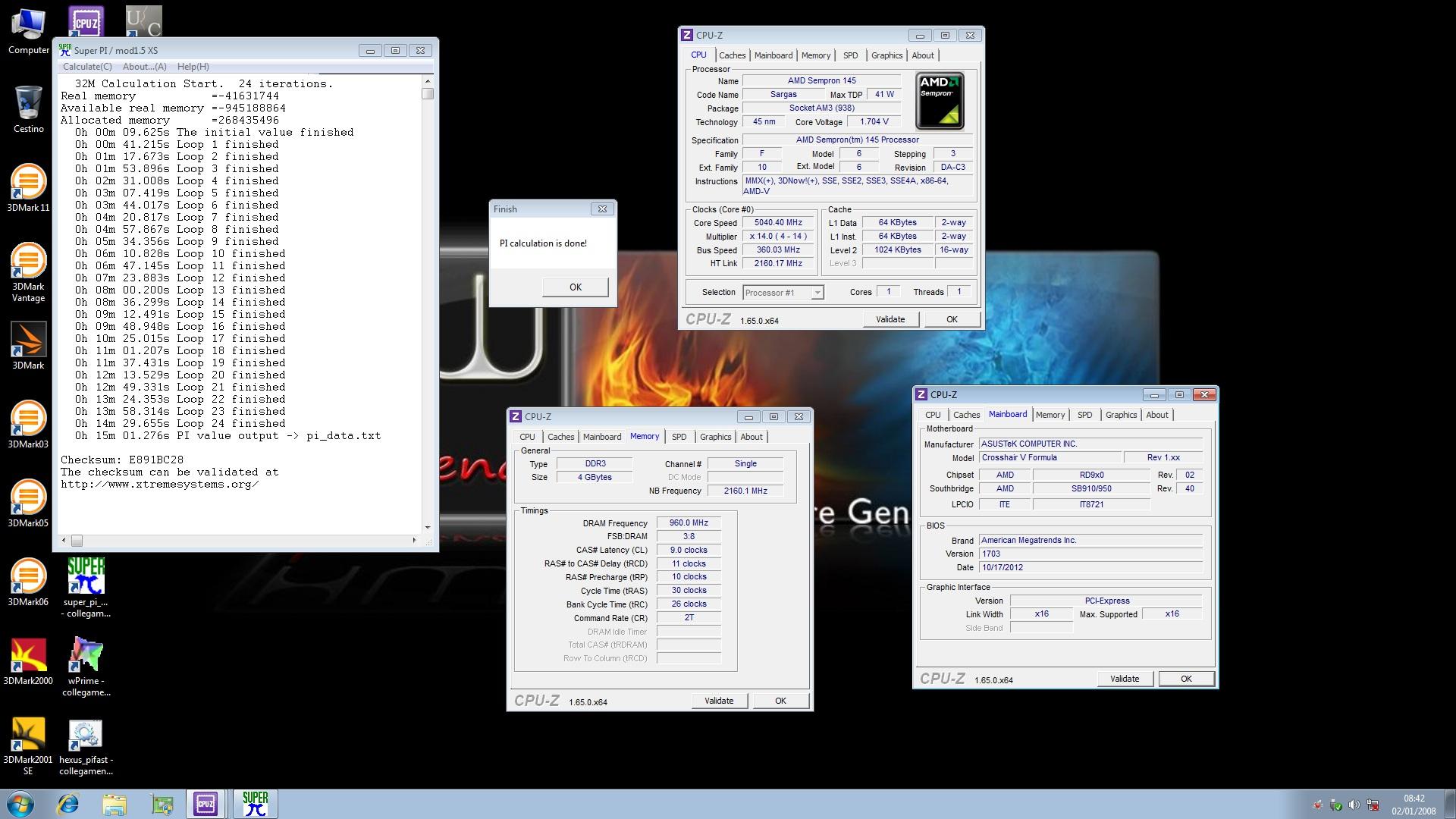
Task: Close the Finish dialog
Action: pyautogui.click(x=602, y=209)
